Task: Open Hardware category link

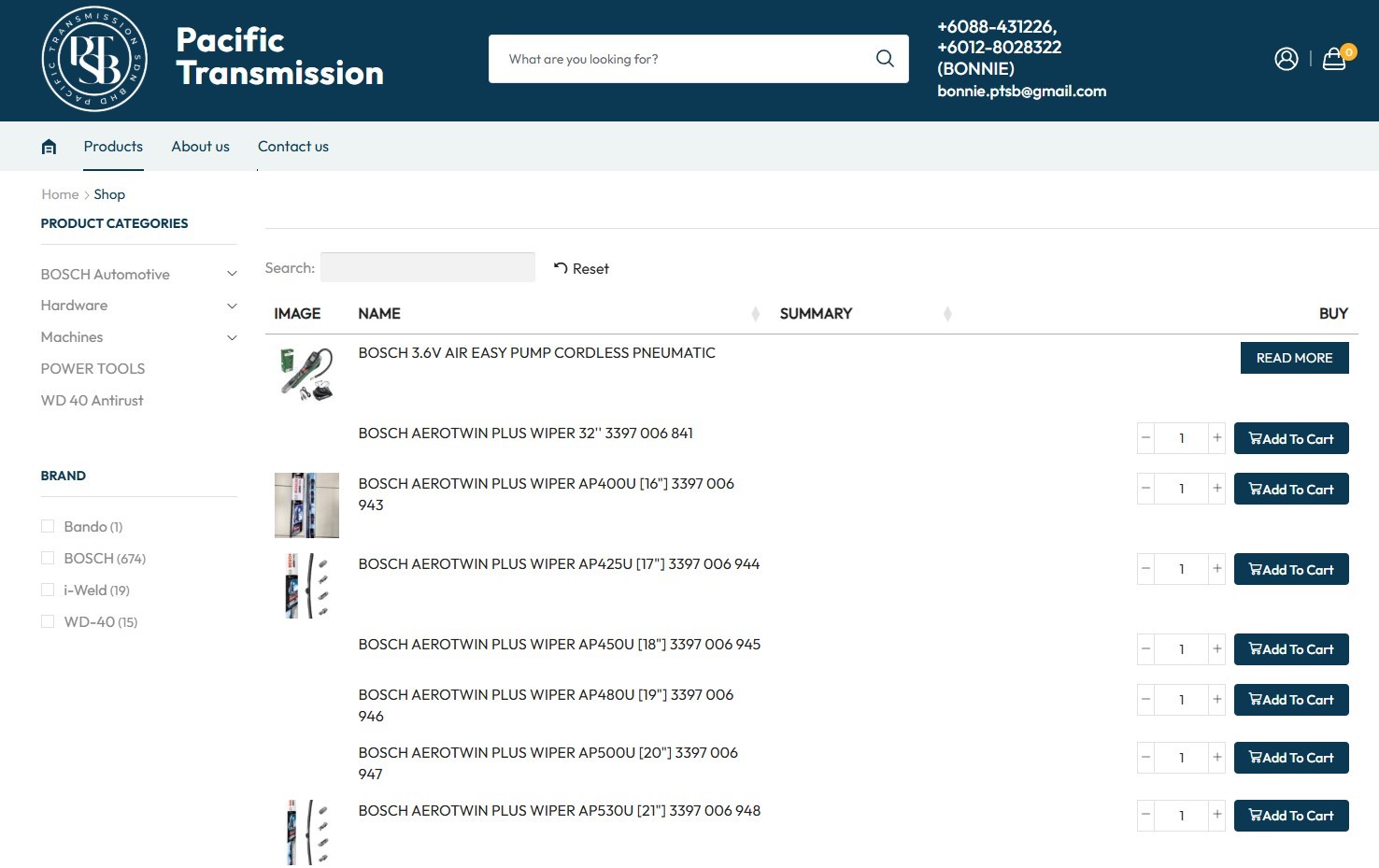Action: [x=74, y=306]
